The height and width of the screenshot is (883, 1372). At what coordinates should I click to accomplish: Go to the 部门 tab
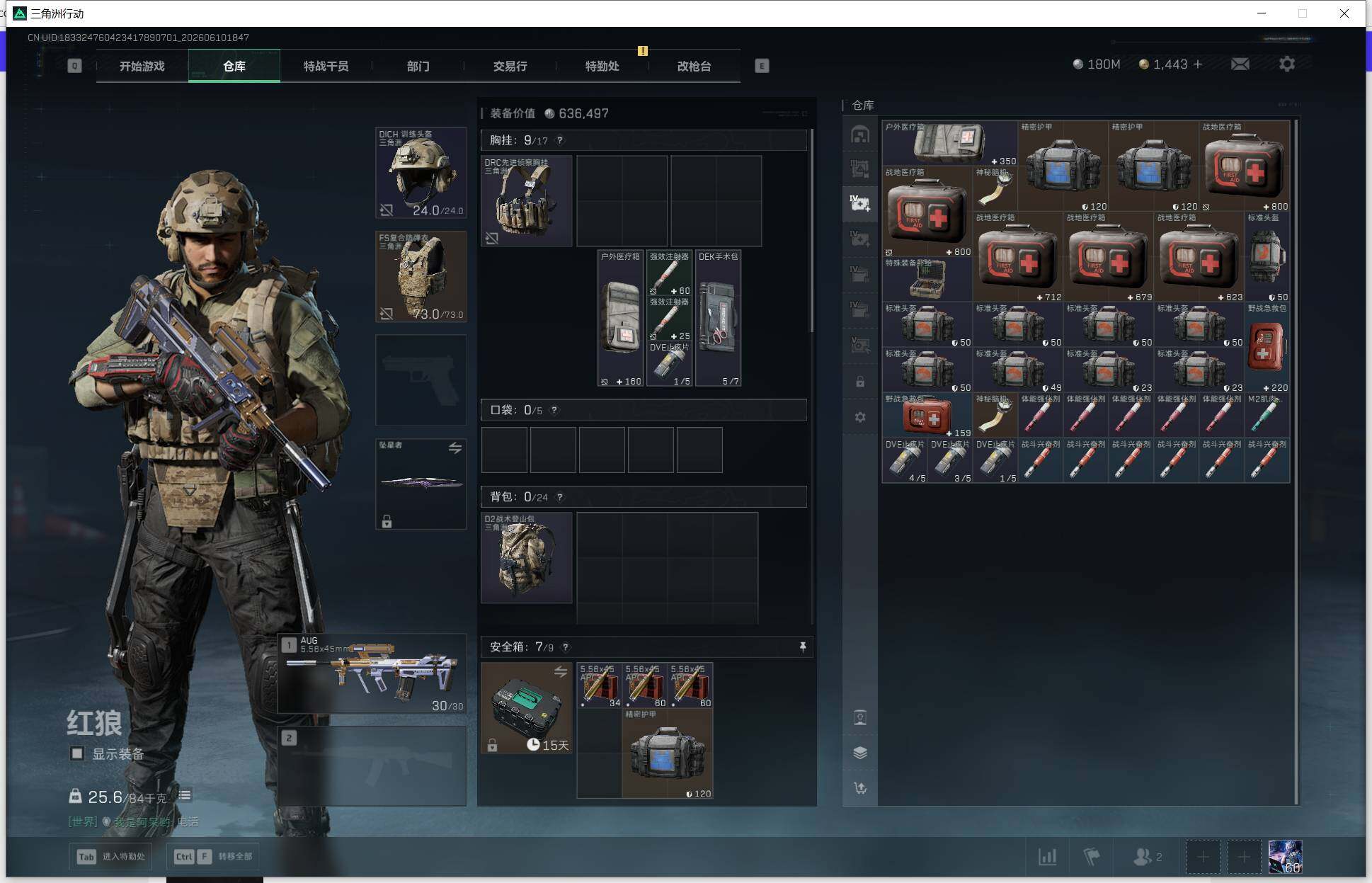418,66
